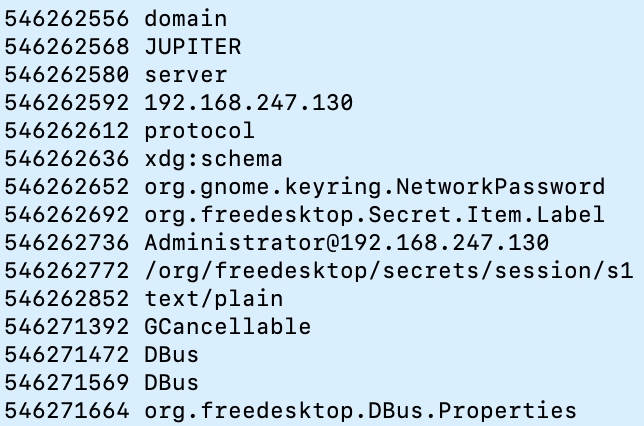Select the offset number 546262652

coord(66,186)
